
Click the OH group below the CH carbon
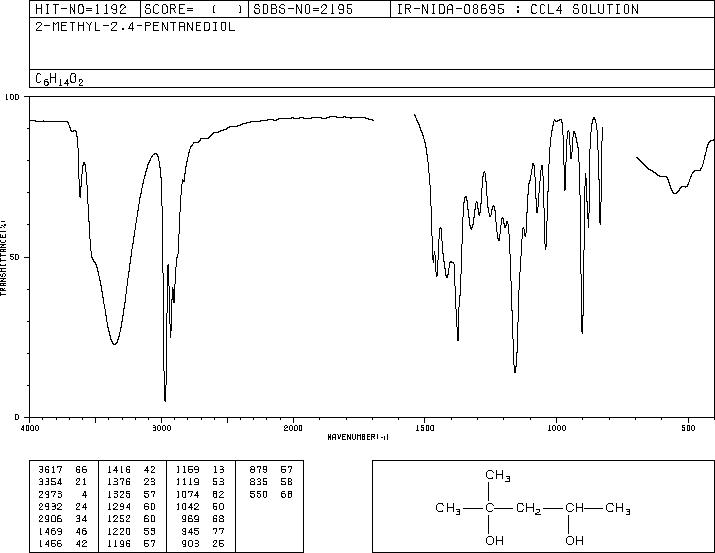[574, 540]
